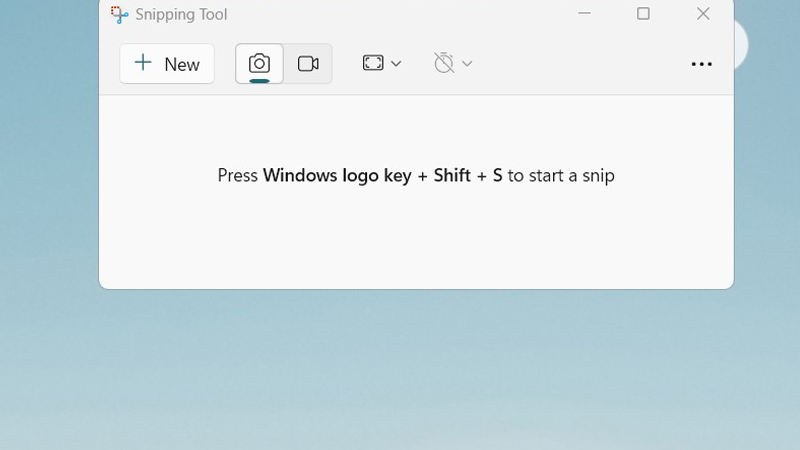Click the New snip button
This screenshot has width=800, height=450.
coord(167,64)
